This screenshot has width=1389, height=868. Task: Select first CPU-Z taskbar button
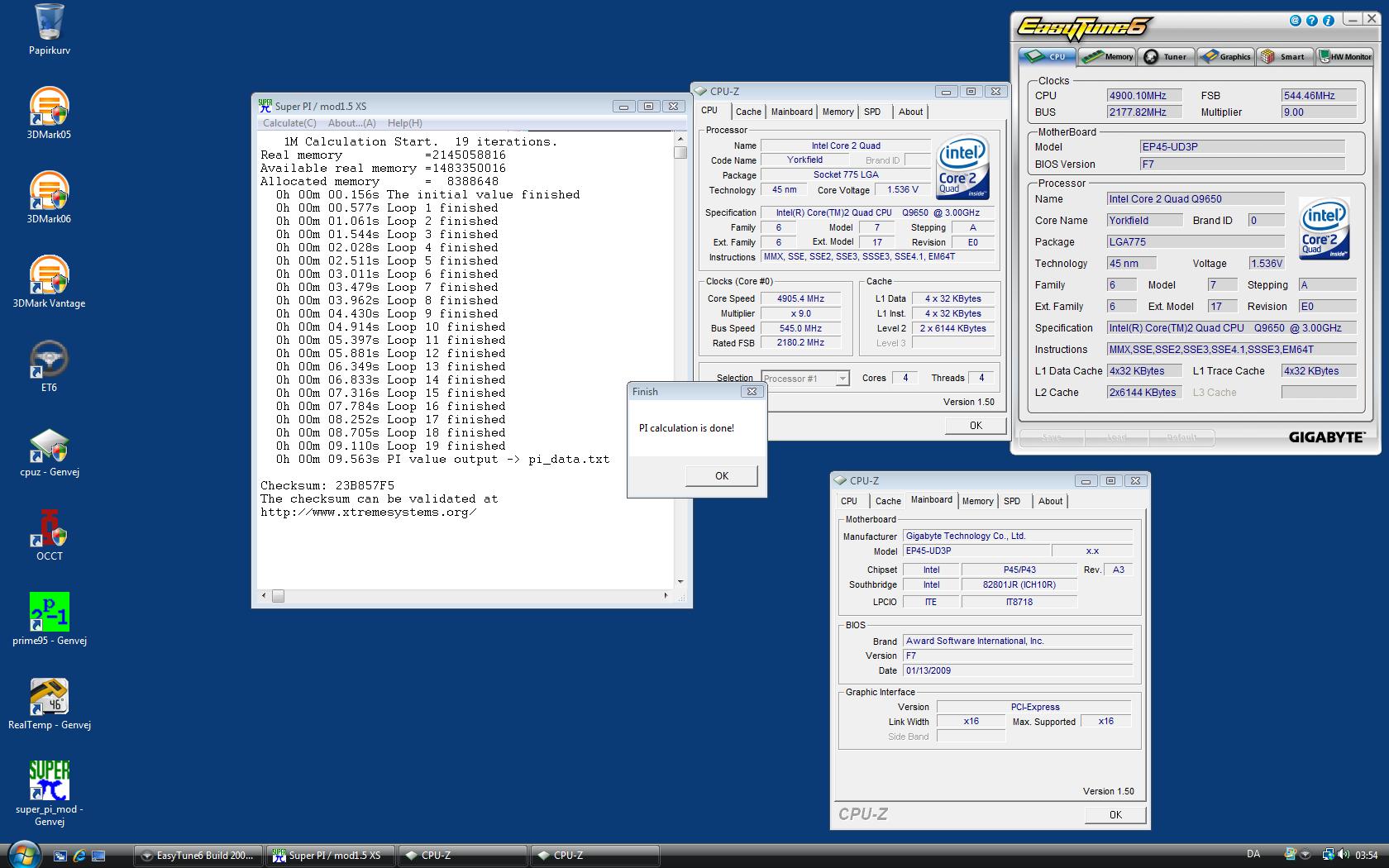[463, 856]
